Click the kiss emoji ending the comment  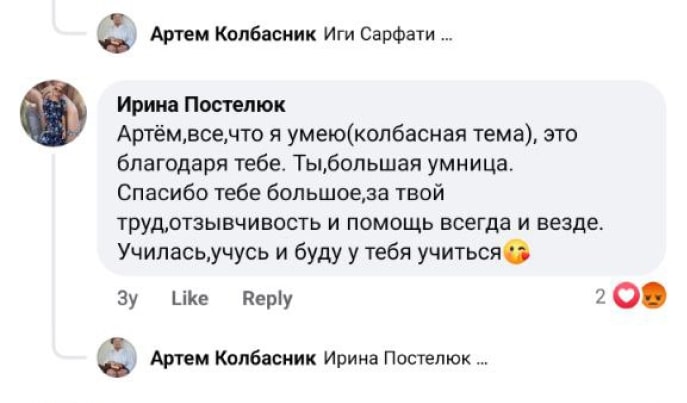[517, 253]
